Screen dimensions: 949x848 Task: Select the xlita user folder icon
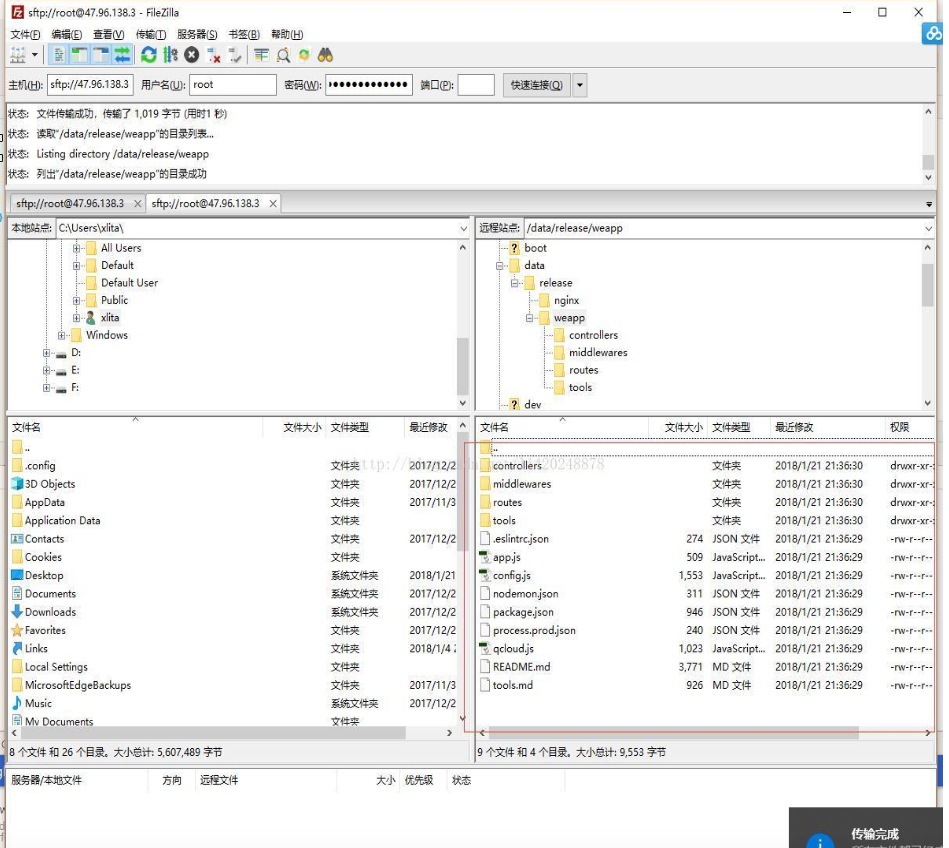pos(91,318)
